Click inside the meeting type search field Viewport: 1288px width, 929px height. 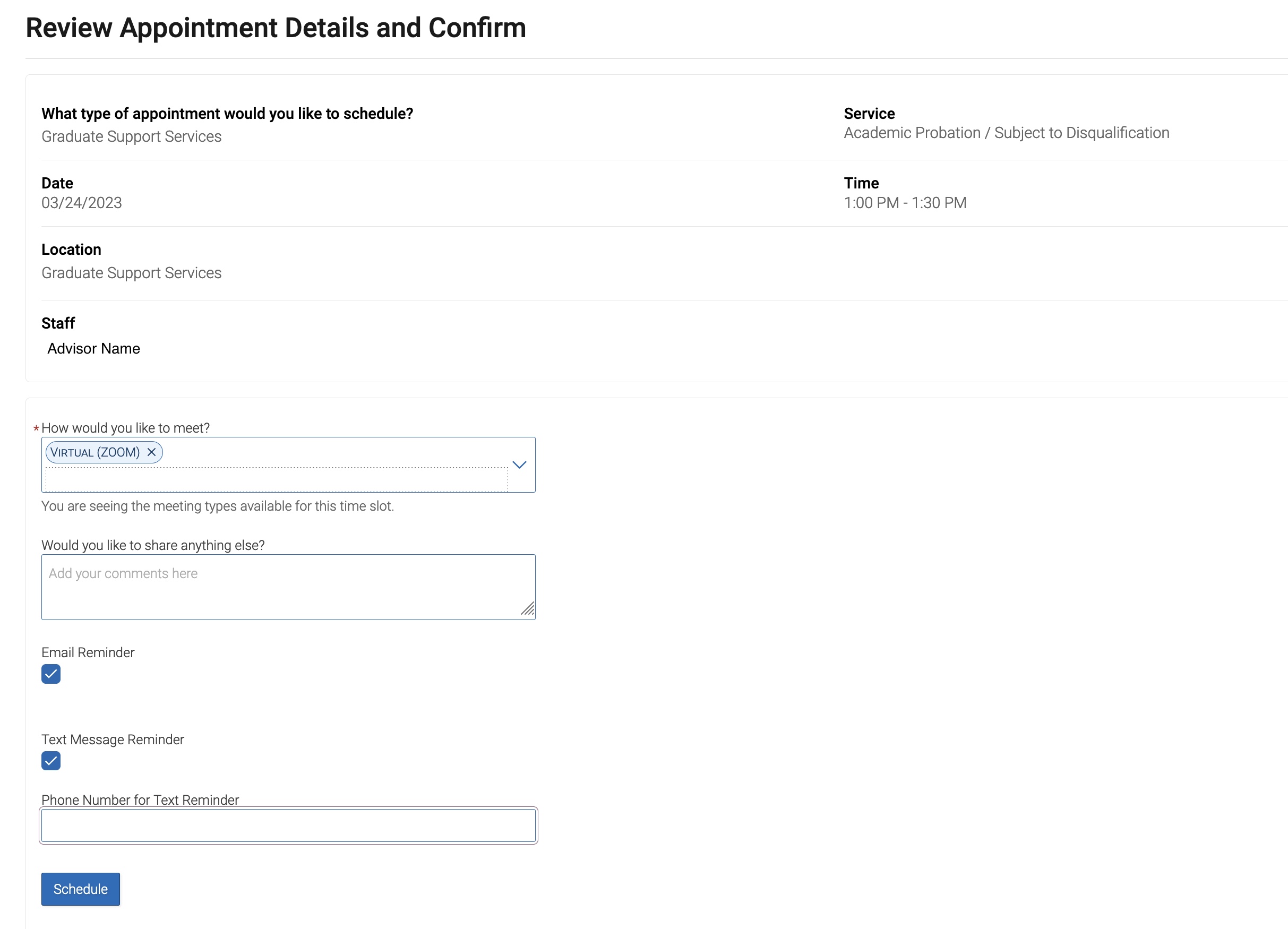click(x=277, y=480)
